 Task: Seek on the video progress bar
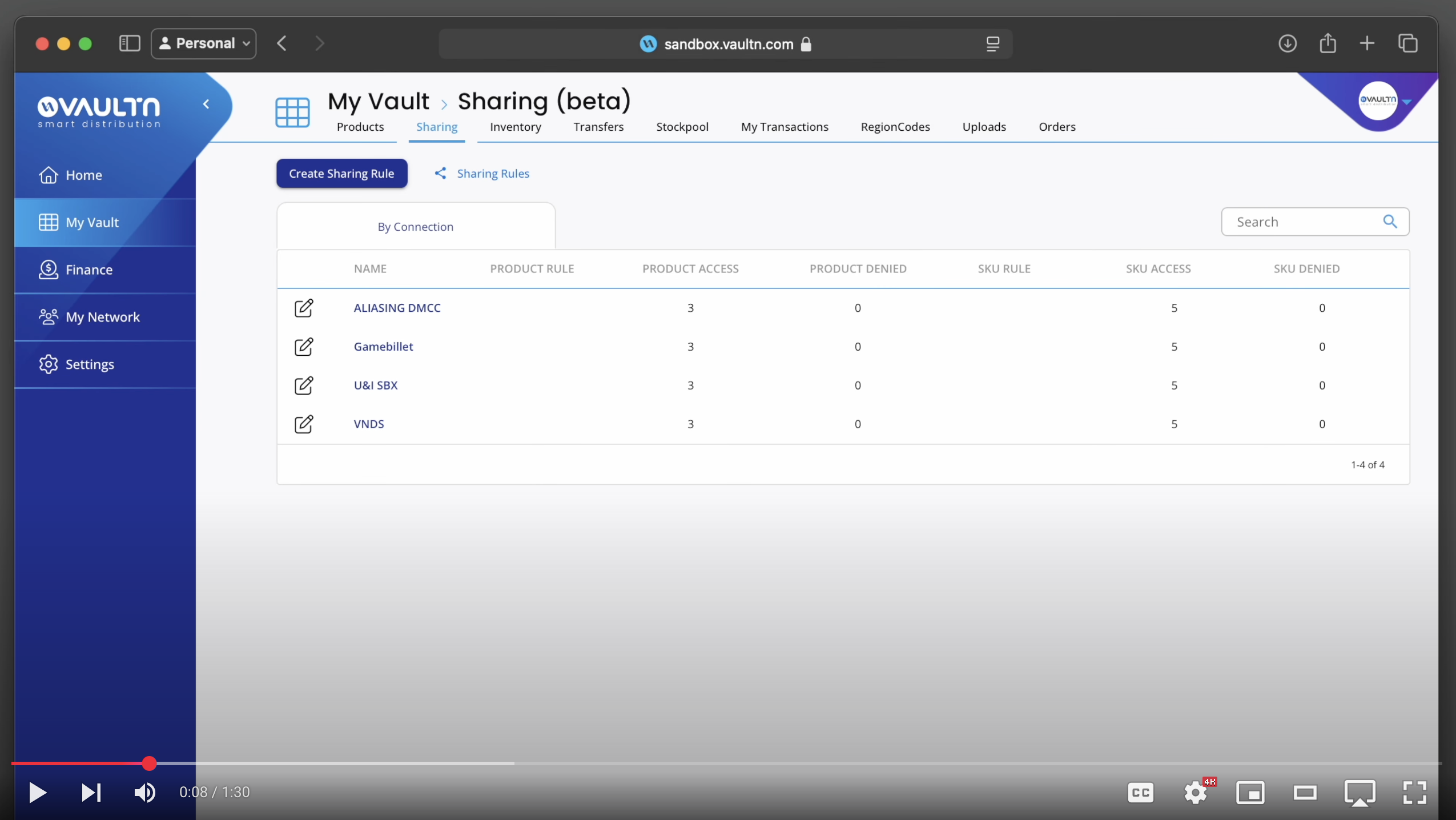click(726, 763)
